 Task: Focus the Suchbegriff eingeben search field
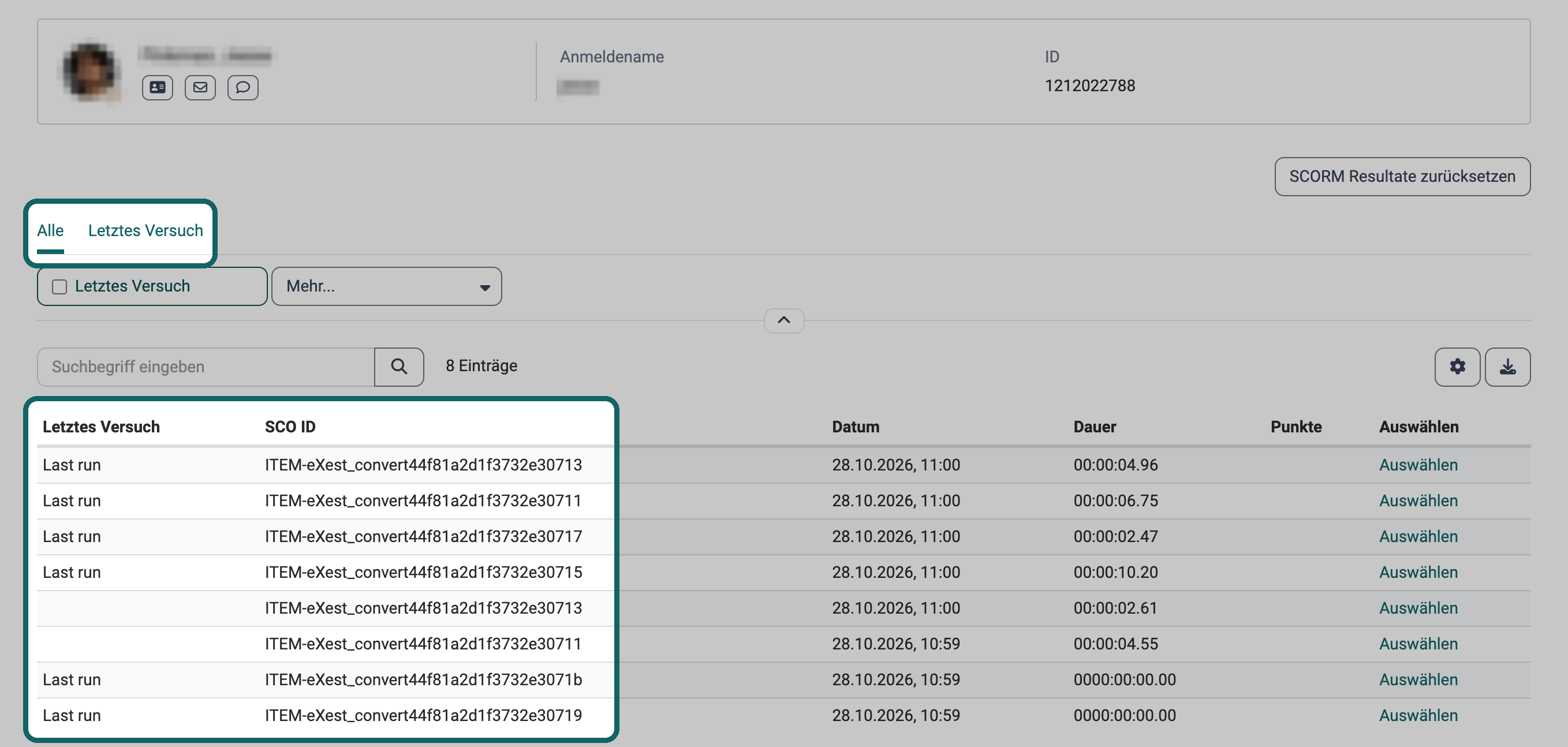tap(206, 367)
